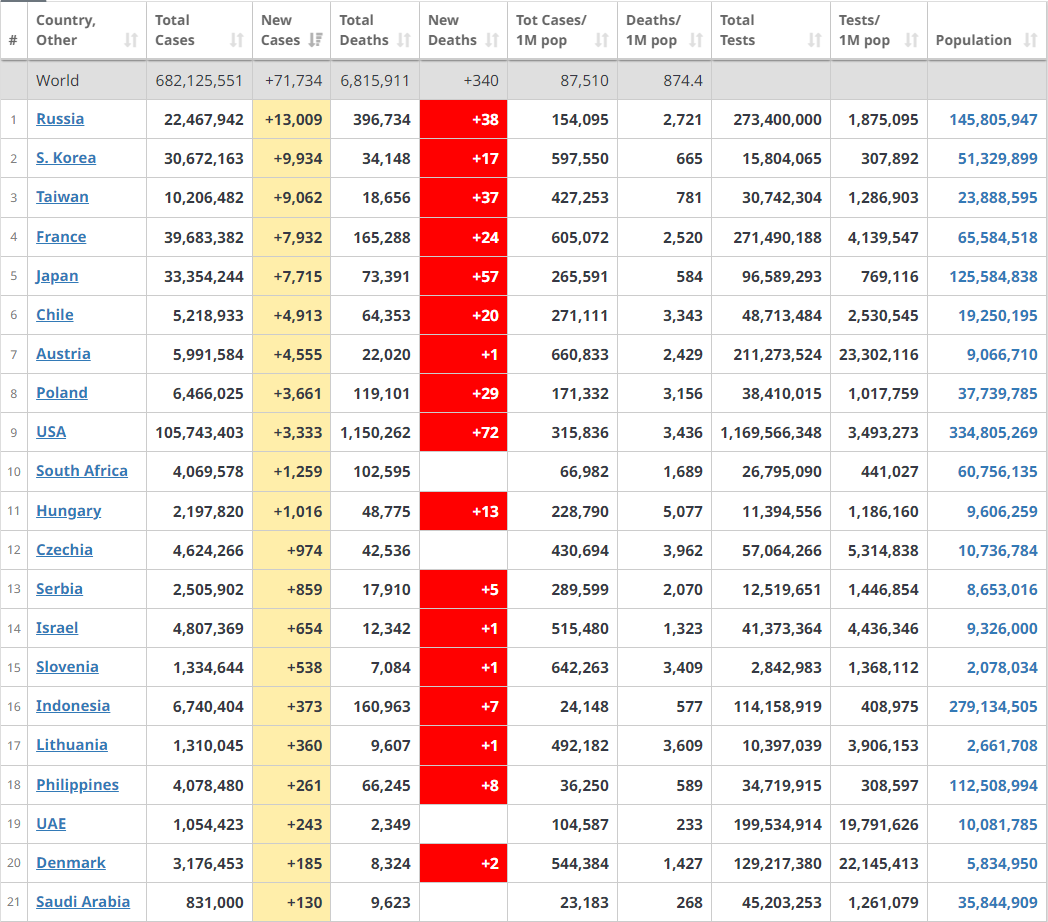Open the South Africa link

pos(82,471)
